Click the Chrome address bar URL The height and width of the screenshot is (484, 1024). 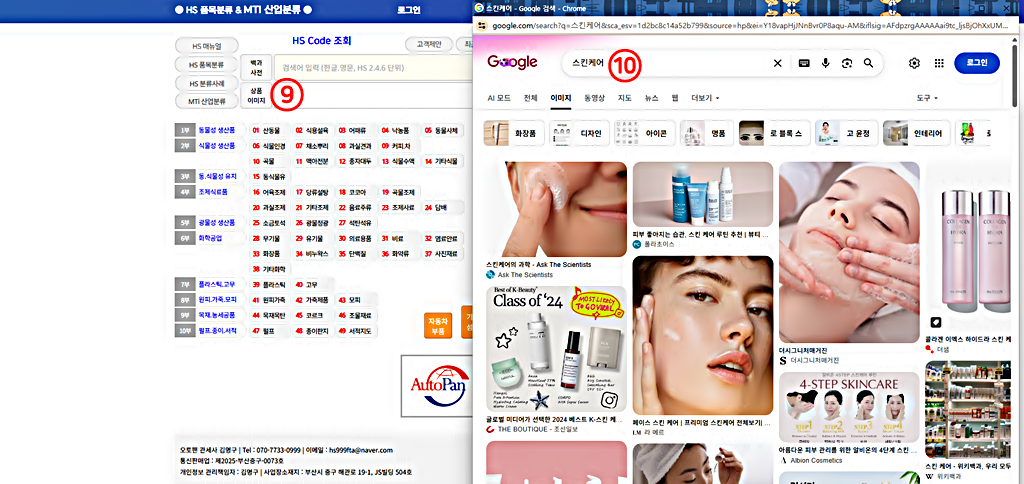(751, 25)
